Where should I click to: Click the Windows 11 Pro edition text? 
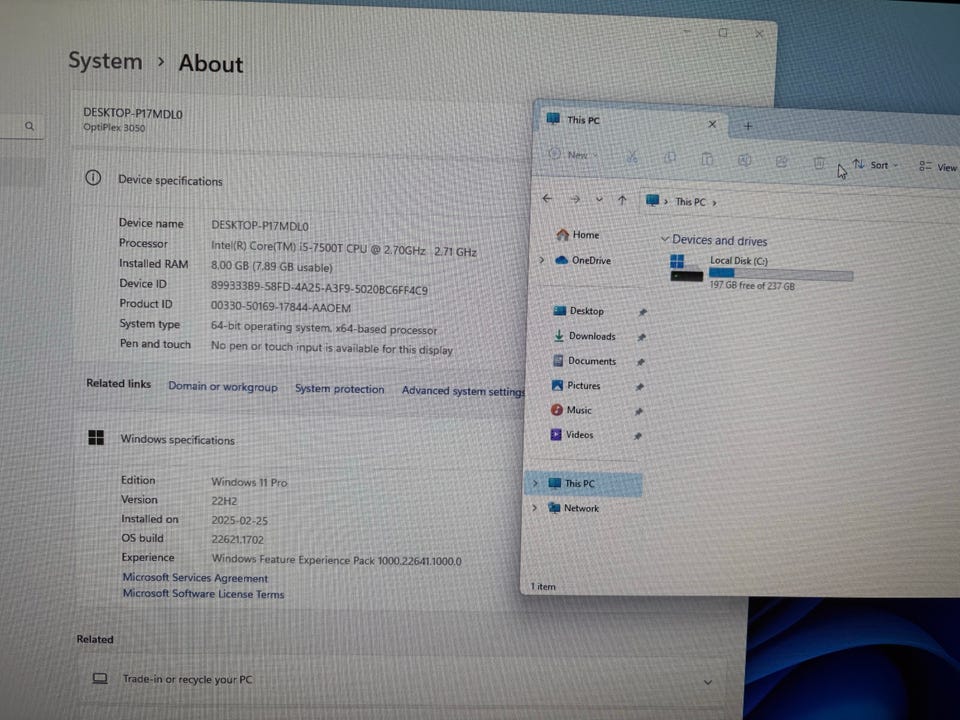(249, 482)
